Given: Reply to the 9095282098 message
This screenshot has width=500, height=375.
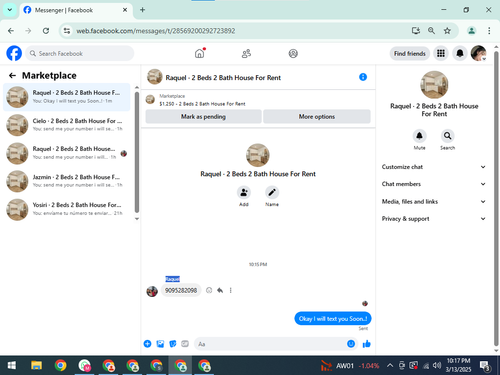Looking at the screenshot, I should click(x=220, y=290).
